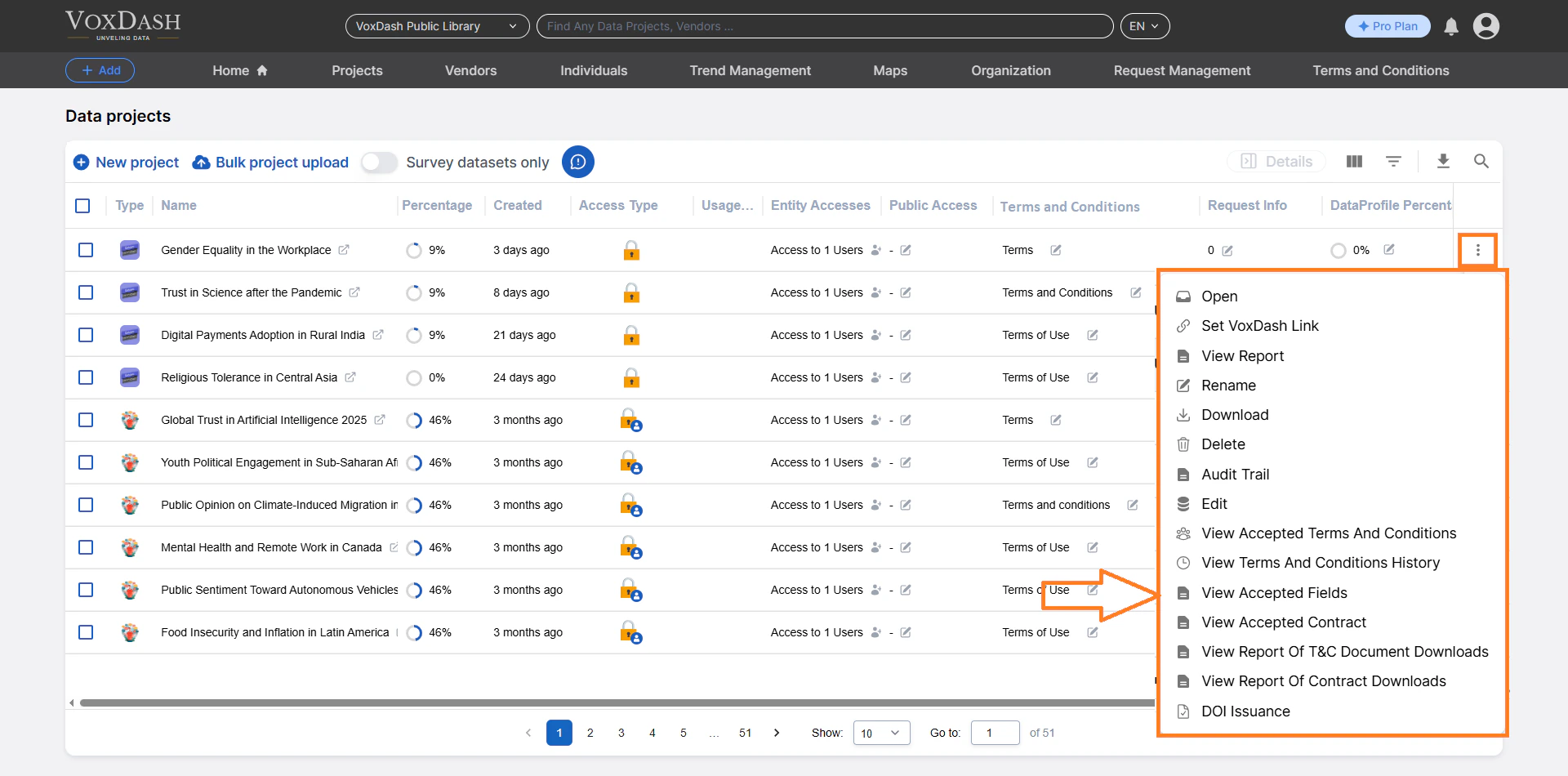Edit entity accesses for Public Sentiment row
The height and width of the screenshot is (776, 1568).
point(906,590)
